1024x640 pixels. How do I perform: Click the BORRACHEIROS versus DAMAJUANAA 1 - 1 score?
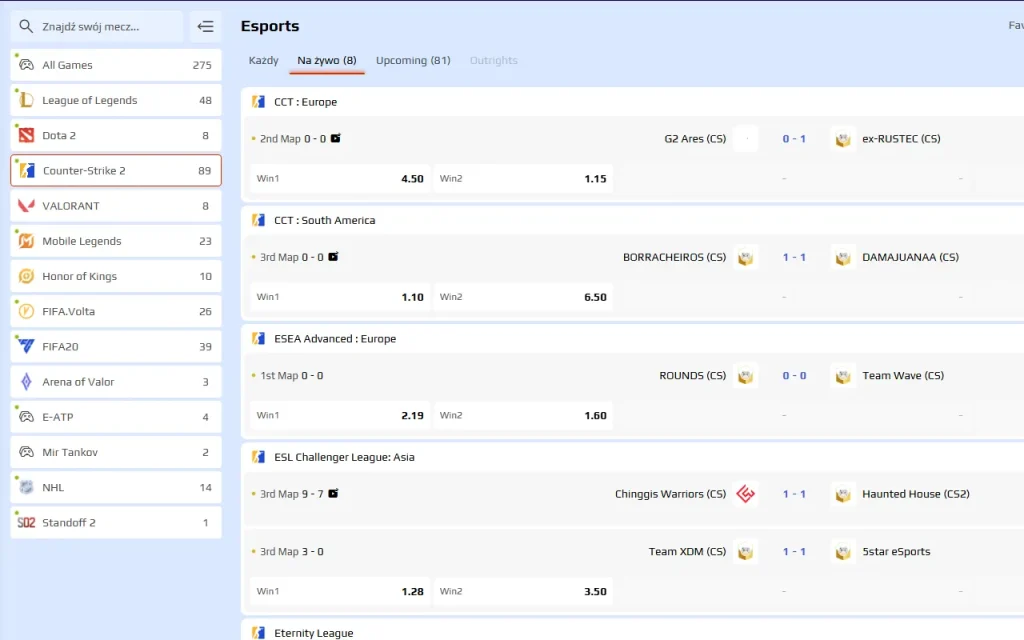tap(794, 257)
